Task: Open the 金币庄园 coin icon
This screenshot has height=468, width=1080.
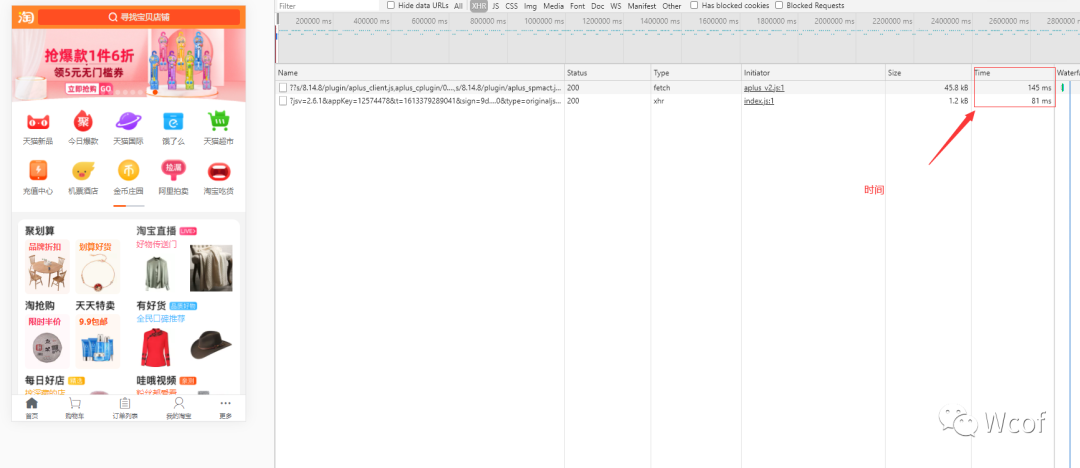Action: tap(128, 170)
